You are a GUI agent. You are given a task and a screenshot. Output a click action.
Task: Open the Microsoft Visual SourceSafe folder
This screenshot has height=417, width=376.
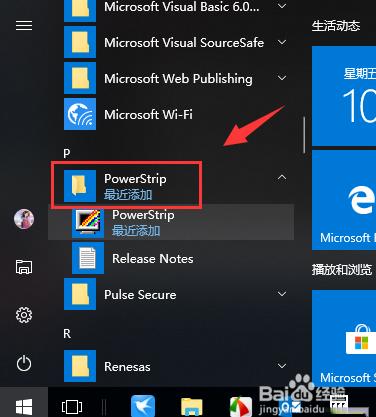pos(171,42)
